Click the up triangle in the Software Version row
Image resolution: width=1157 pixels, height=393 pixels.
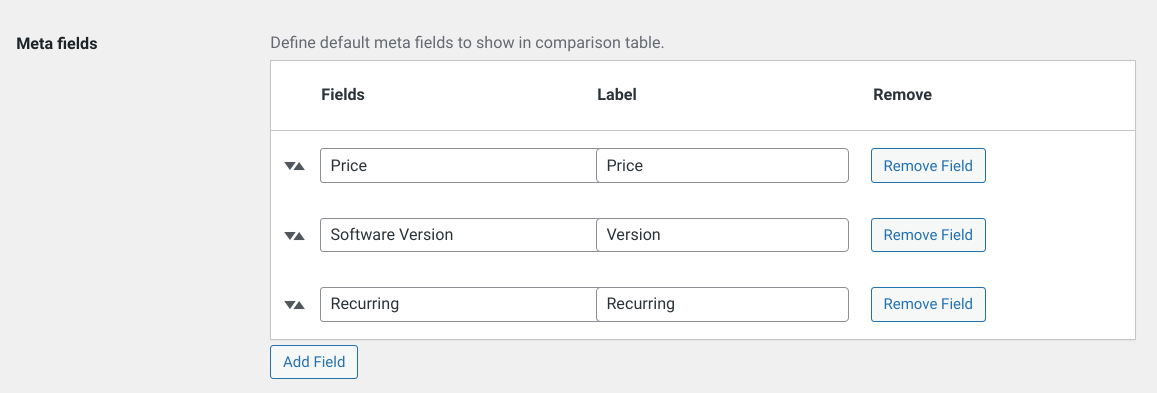point(300,236)
